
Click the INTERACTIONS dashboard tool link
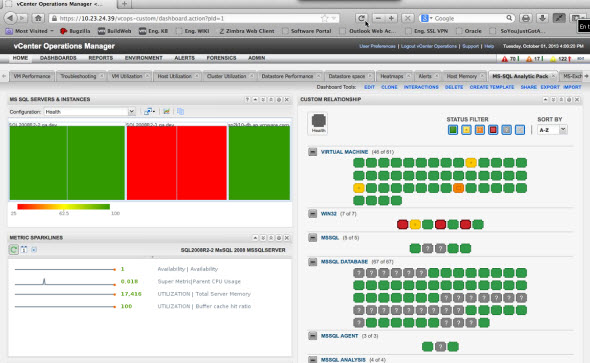click(421, 87)
